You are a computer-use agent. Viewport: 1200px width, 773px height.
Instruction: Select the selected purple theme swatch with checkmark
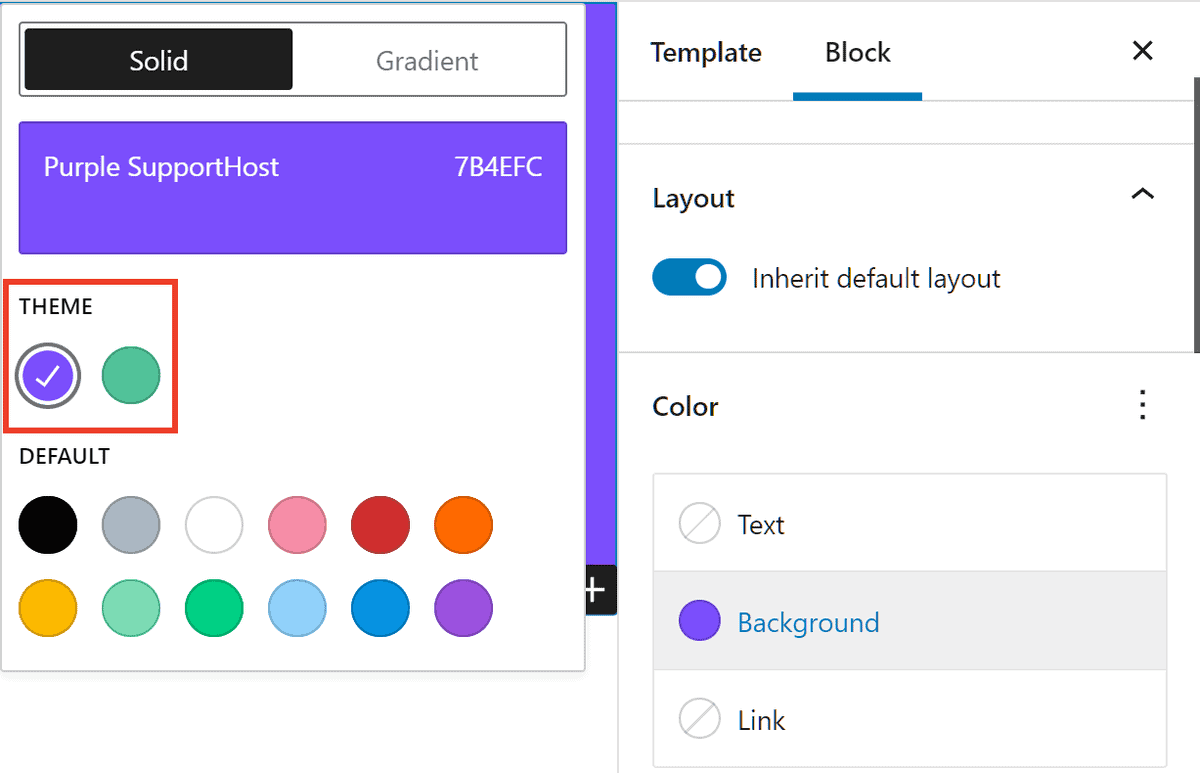(48, 376)
